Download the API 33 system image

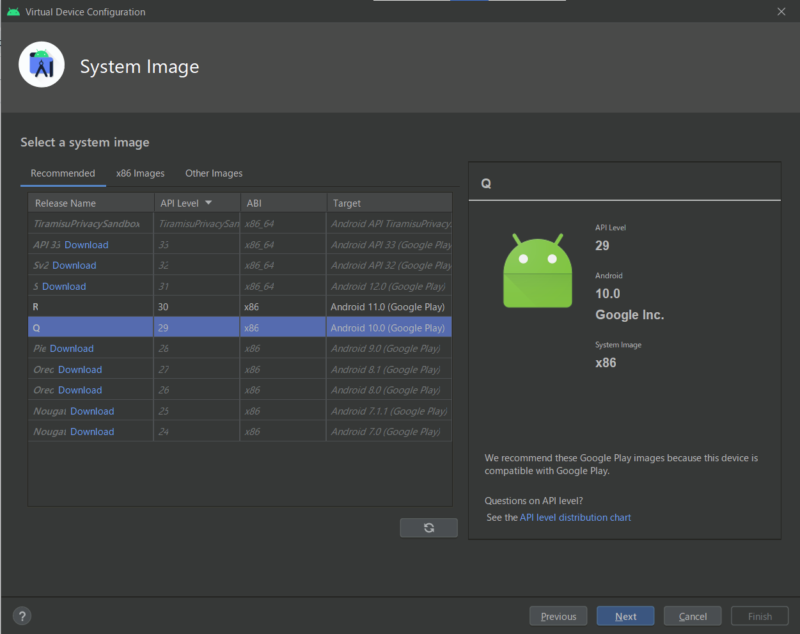click(x=86, y=245)
